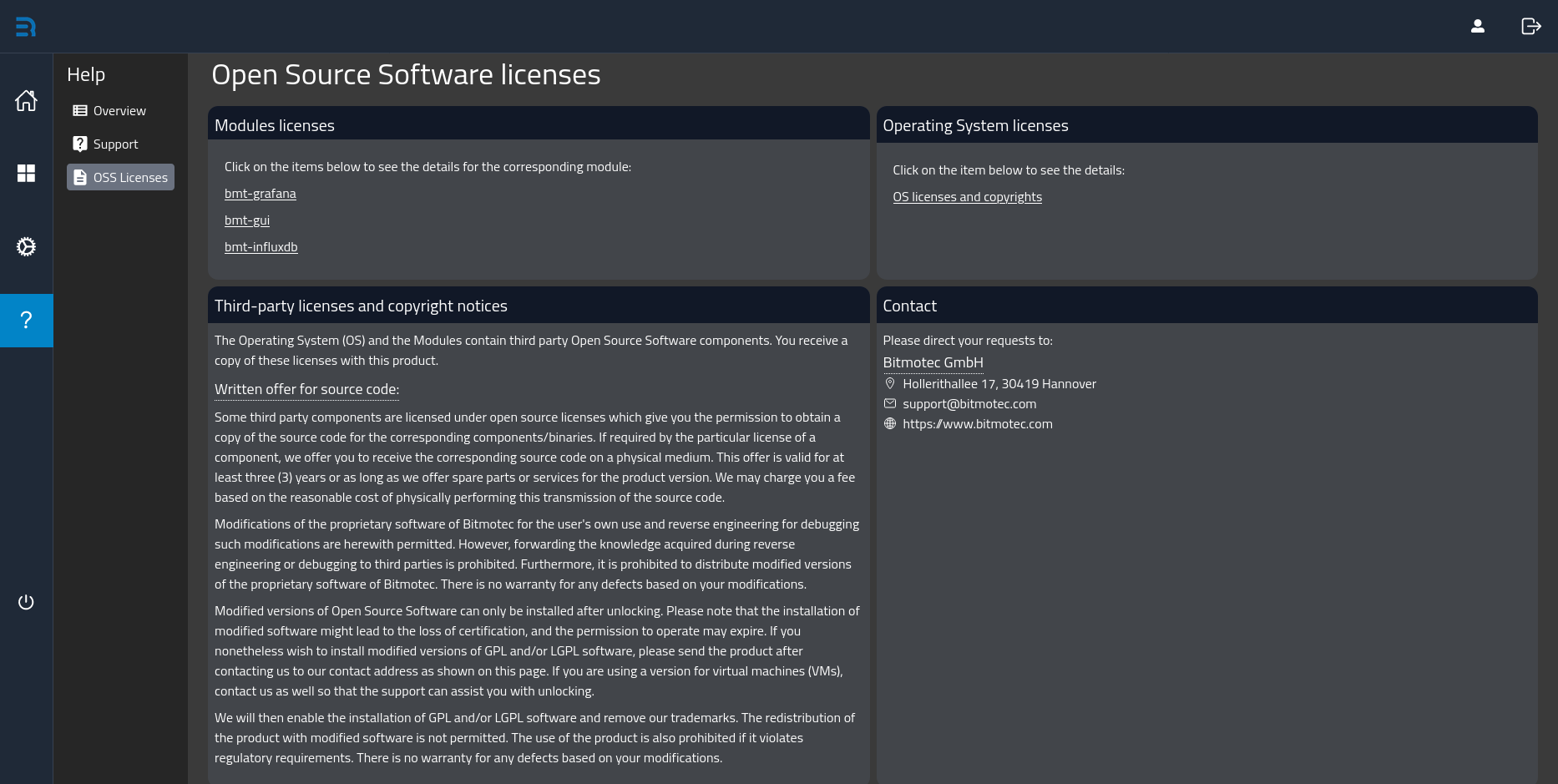Open the dashboard grid icon
Viewport: 1558px width, 784px height.
(26, 173)
